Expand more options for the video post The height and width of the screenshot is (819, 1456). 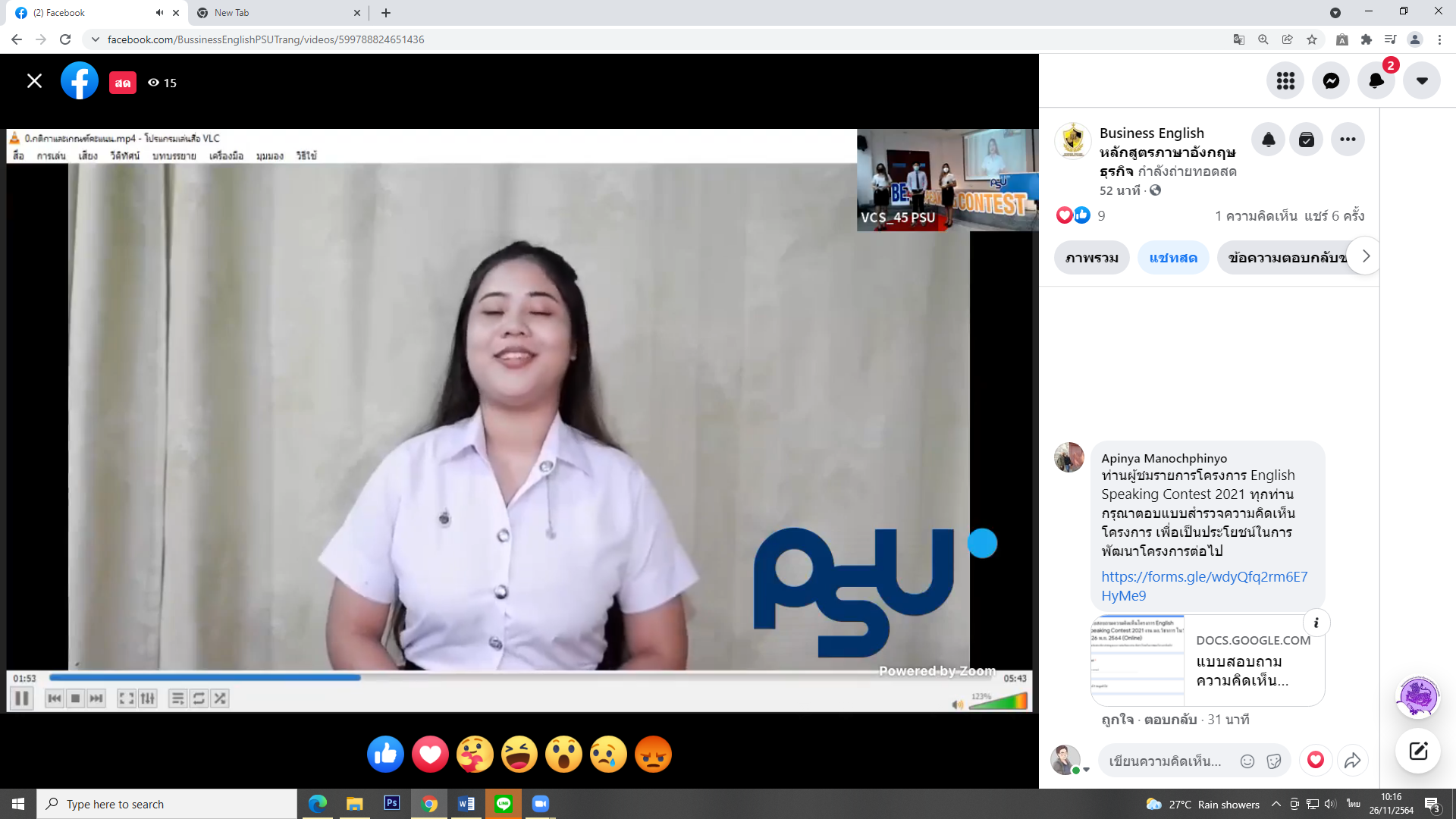coord(1348,140)
